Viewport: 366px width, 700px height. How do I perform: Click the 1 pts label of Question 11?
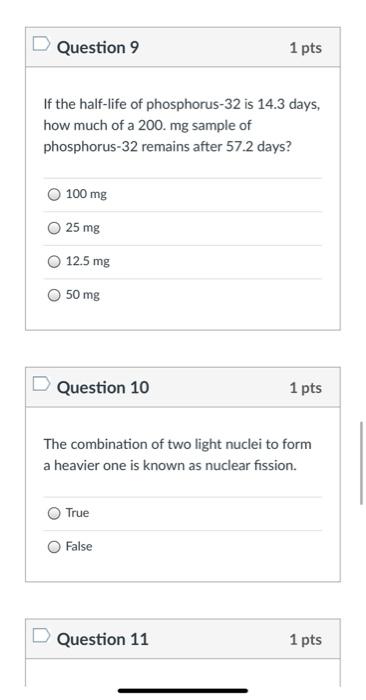[305, 639]
